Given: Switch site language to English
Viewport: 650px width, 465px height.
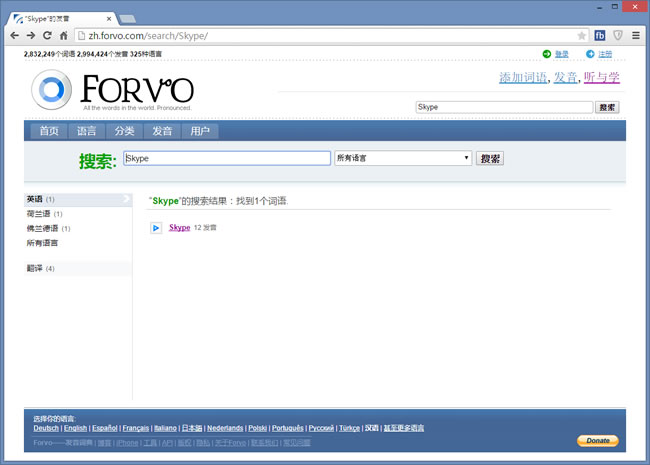Looking at the screenshot, I should (75, 428).
